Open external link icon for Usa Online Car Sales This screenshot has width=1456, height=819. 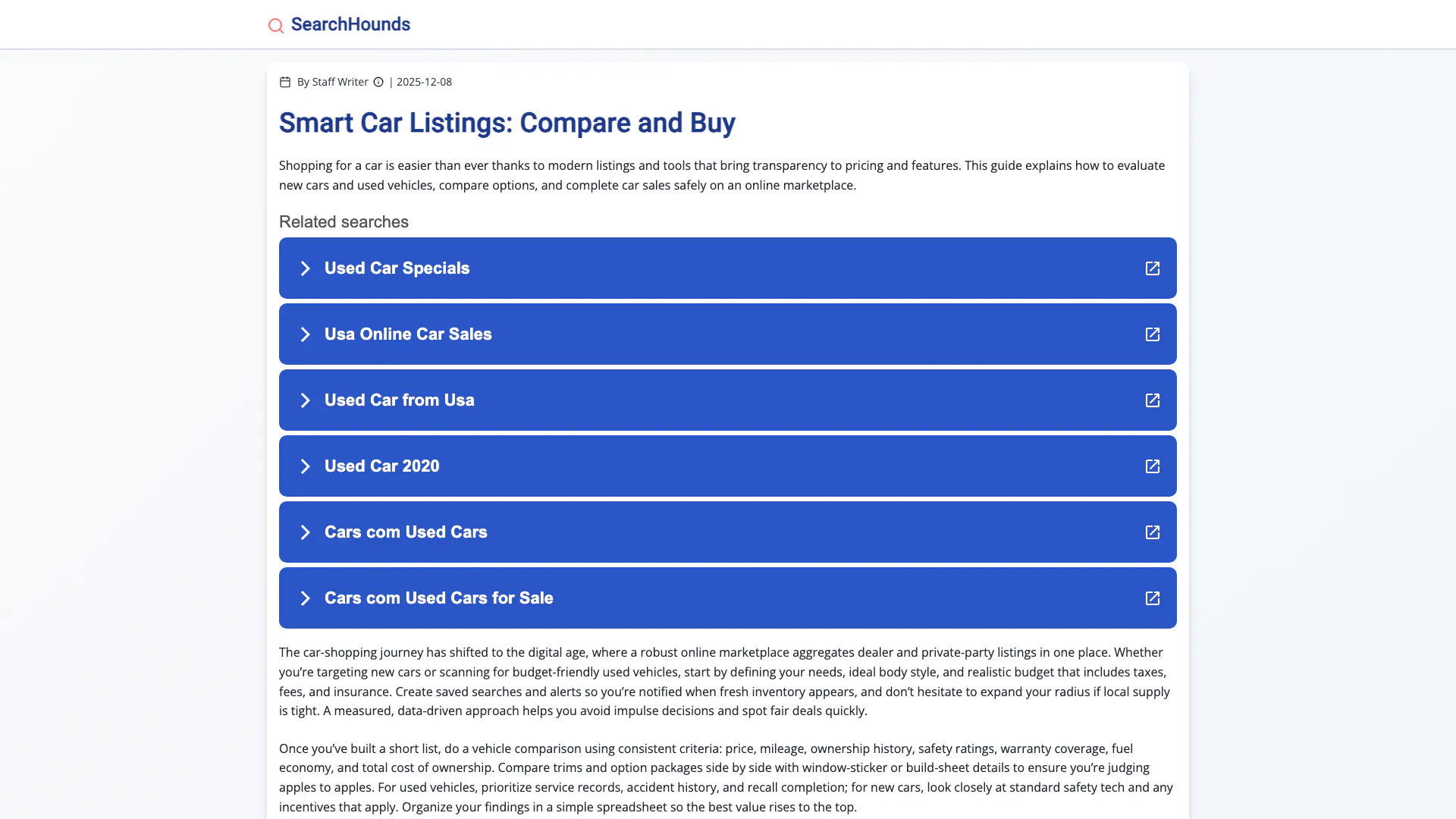(1152, 334)
